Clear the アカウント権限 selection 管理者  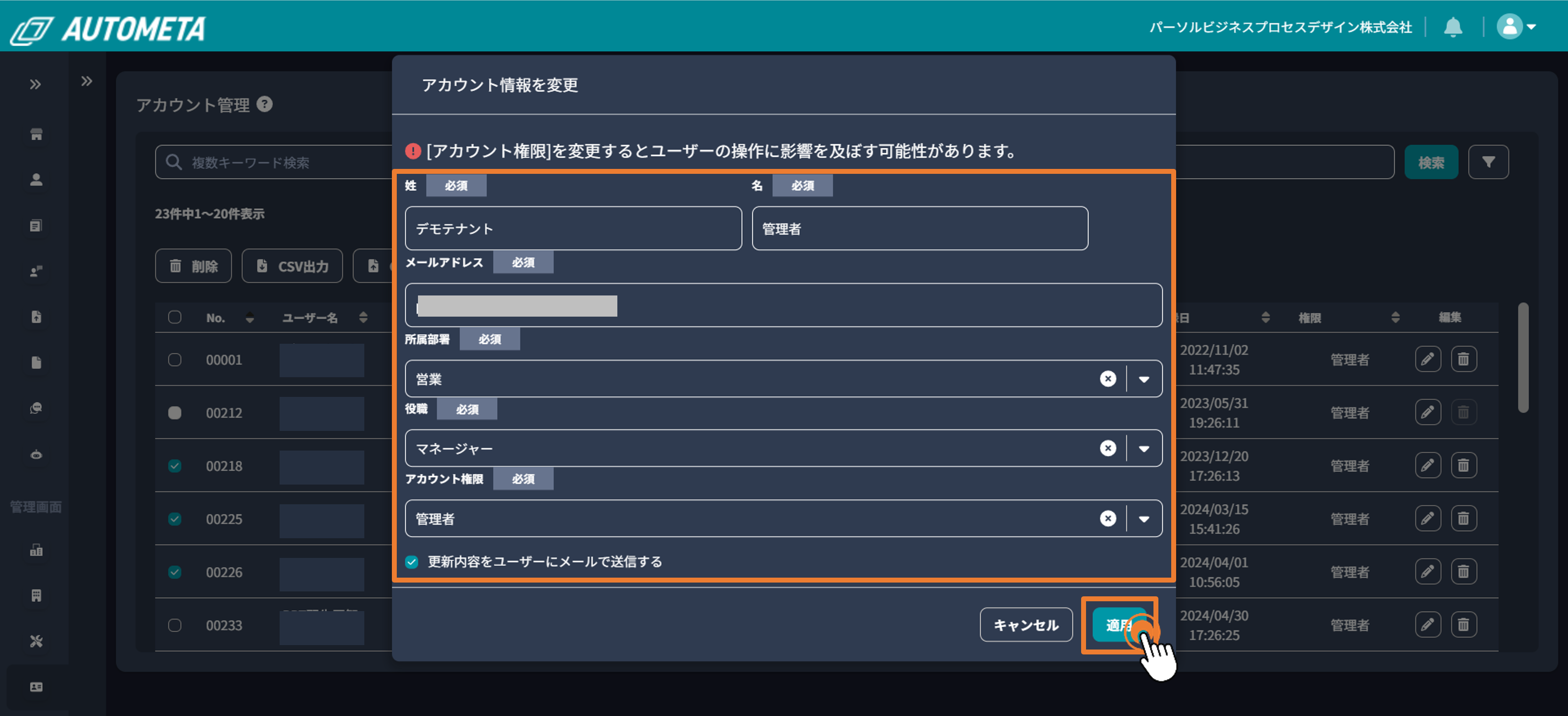tap(1108, 518)
